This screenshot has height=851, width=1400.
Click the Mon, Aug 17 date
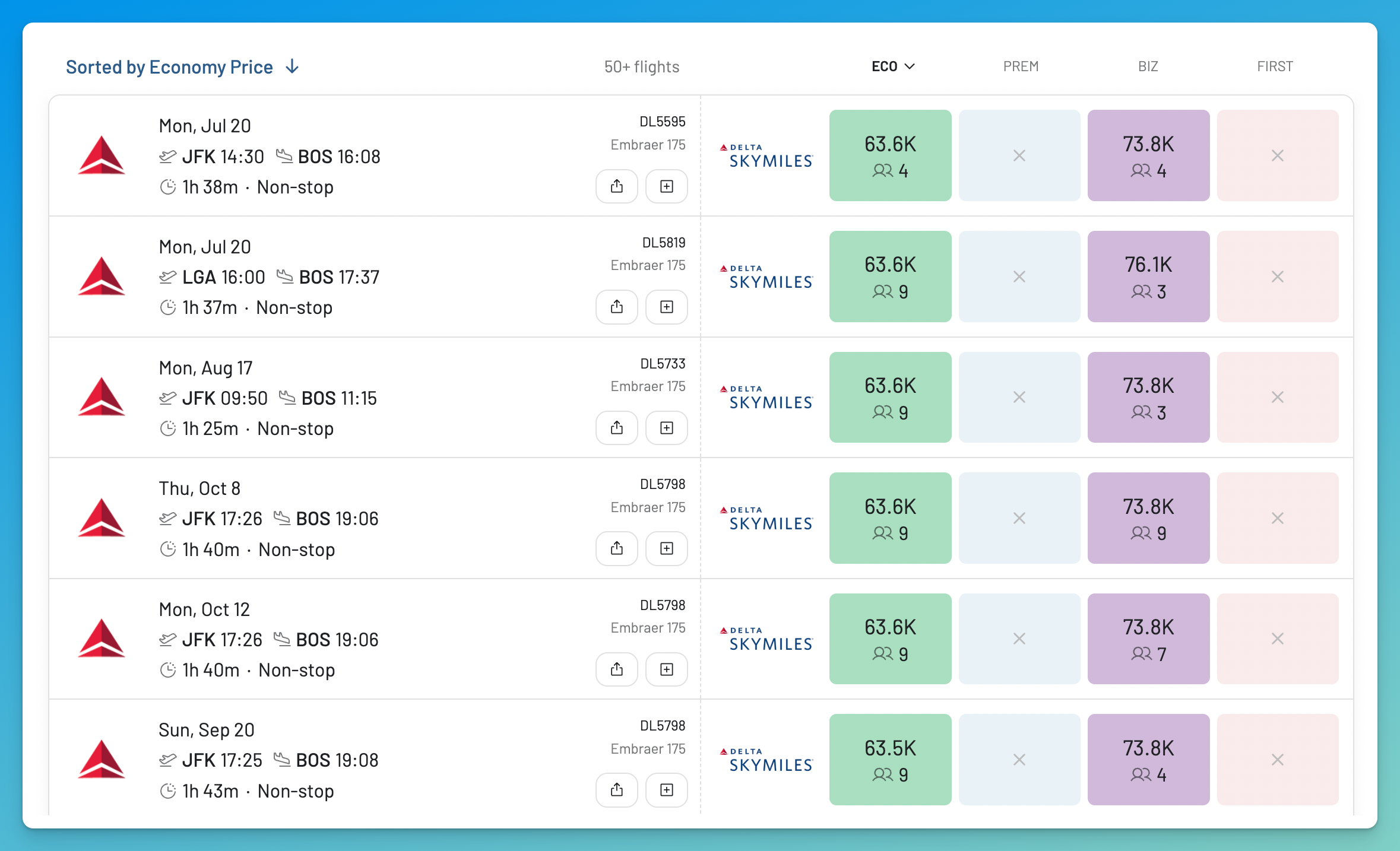pyautogui.click(x=205, y=368)
